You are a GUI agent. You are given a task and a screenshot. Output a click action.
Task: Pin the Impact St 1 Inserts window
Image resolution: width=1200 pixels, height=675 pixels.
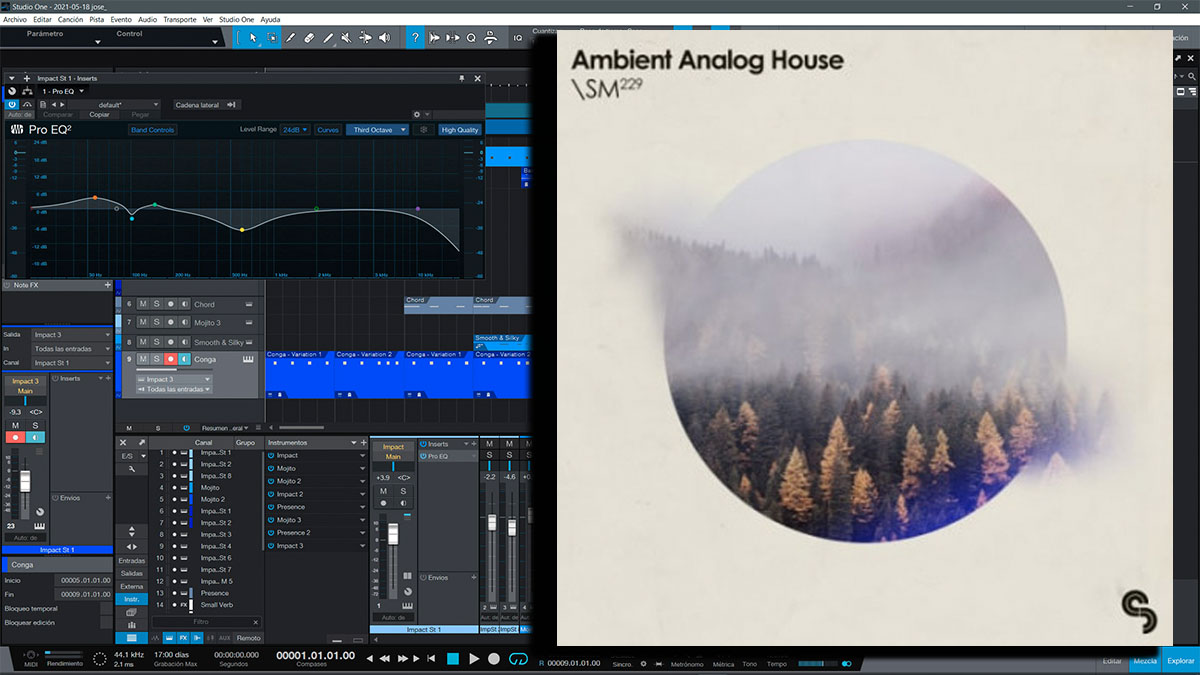(461, 77)
